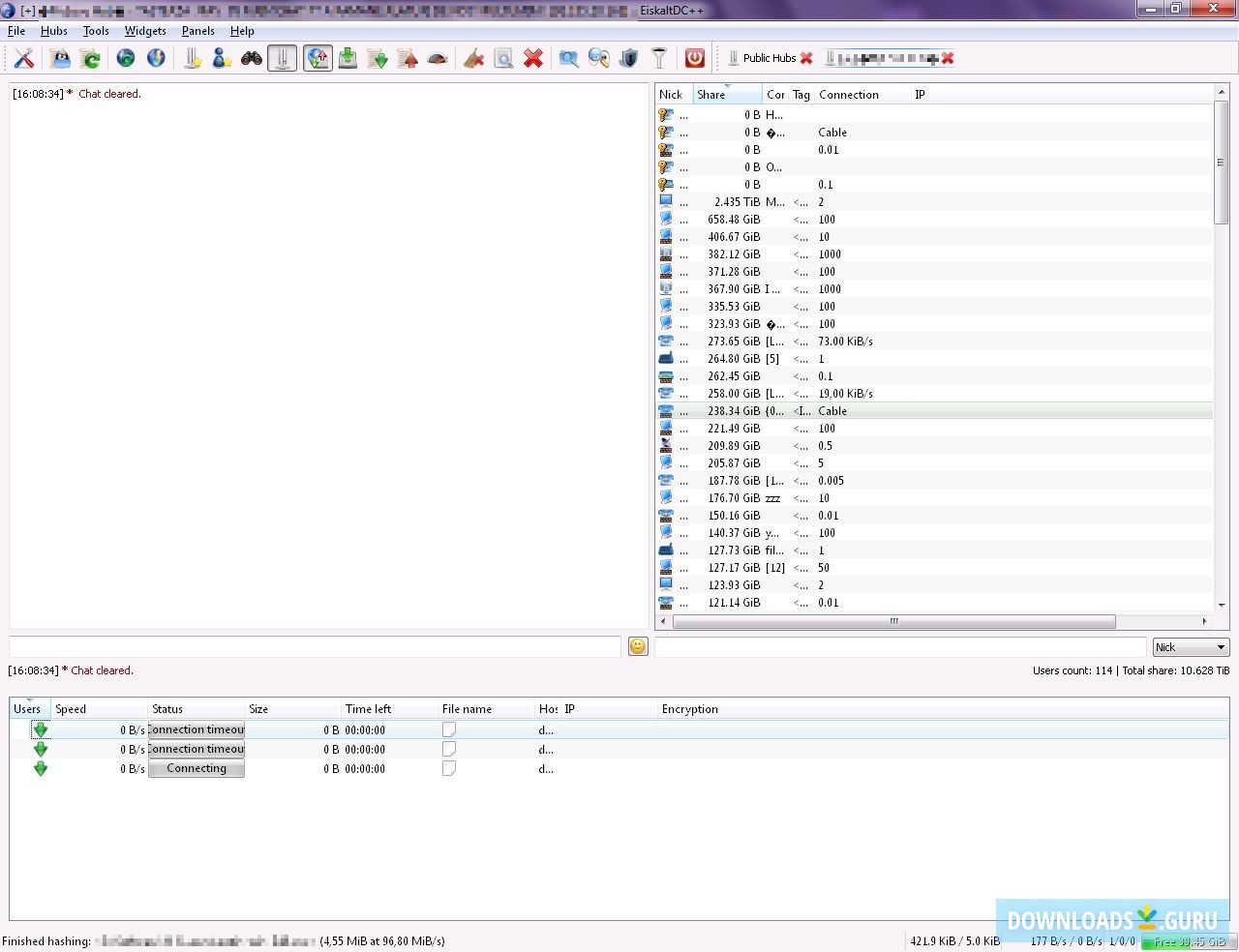The height and width of the screenshot is (952, 1239).
Task: Click the user list scroll down arrow
Action: tap(1221, 605)
